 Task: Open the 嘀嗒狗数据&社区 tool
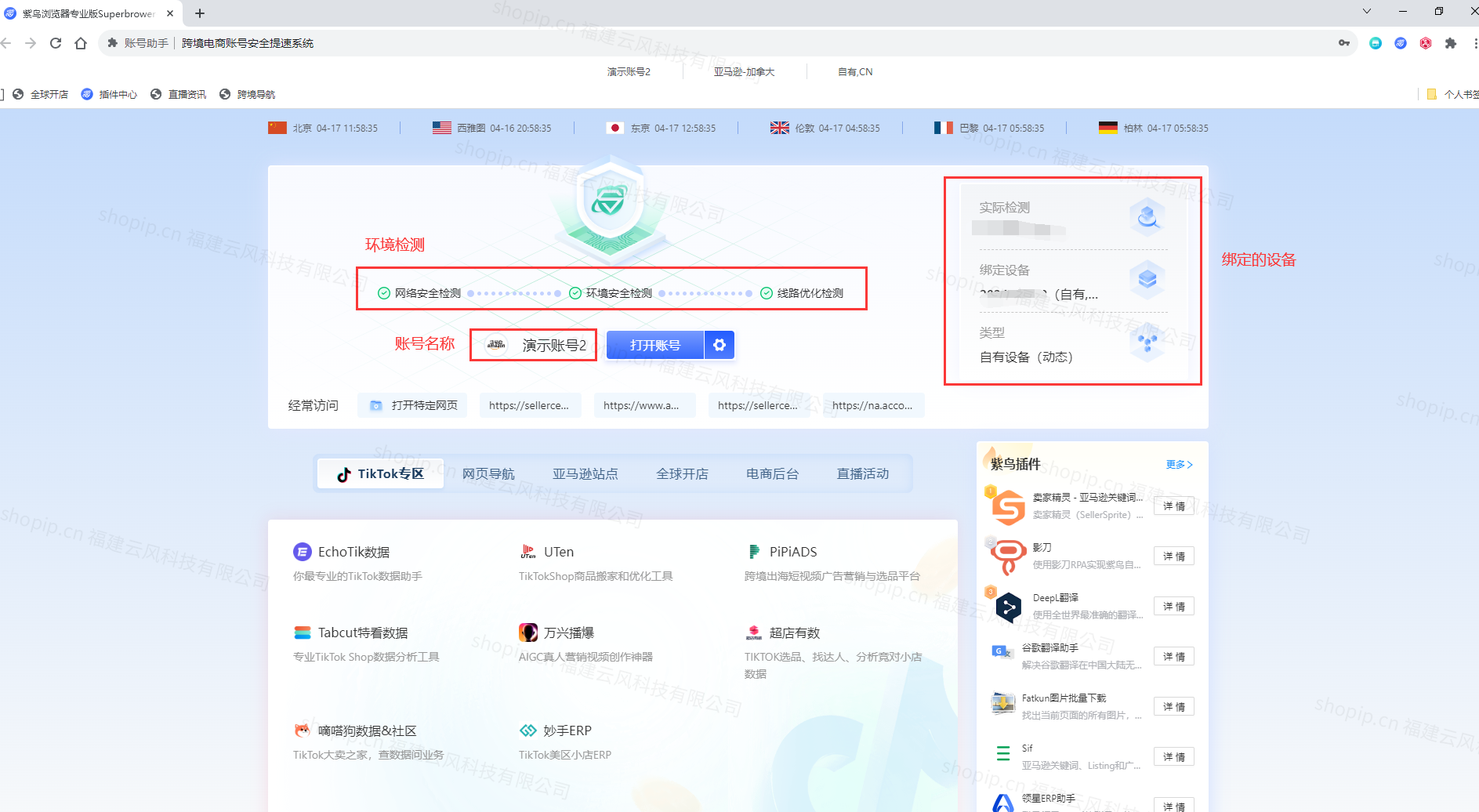click(355, 730)
